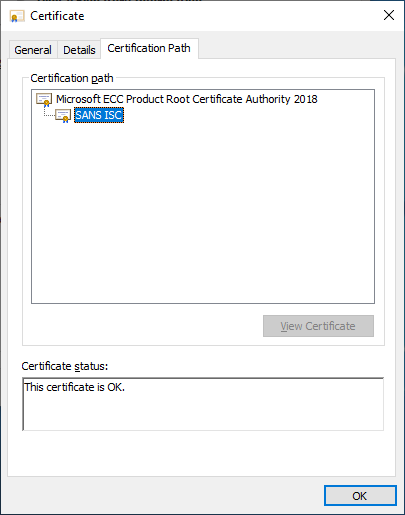This screenshot has height=515, width=405.
Task: Click the "Certificate" window title text
Action: click(57, 16)
